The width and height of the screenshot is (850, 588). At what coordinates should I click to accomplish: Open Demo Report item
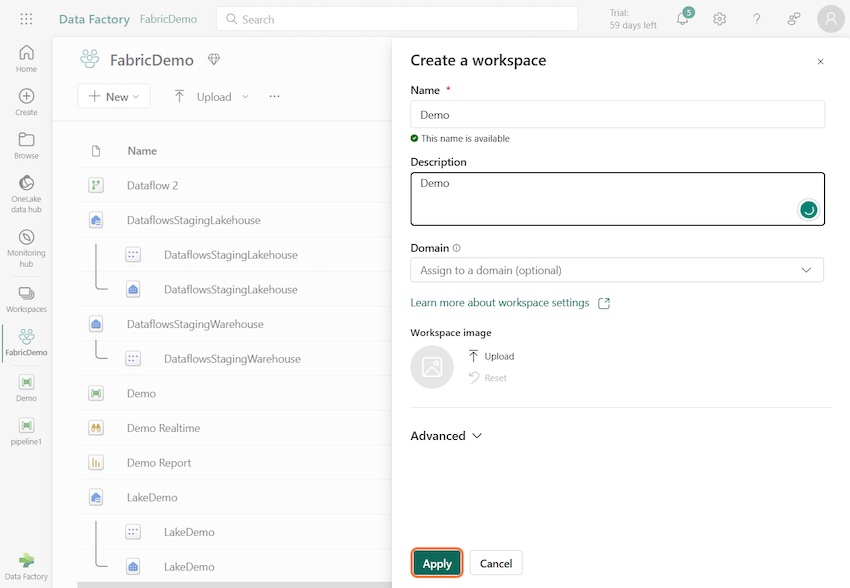pos(159,463)
